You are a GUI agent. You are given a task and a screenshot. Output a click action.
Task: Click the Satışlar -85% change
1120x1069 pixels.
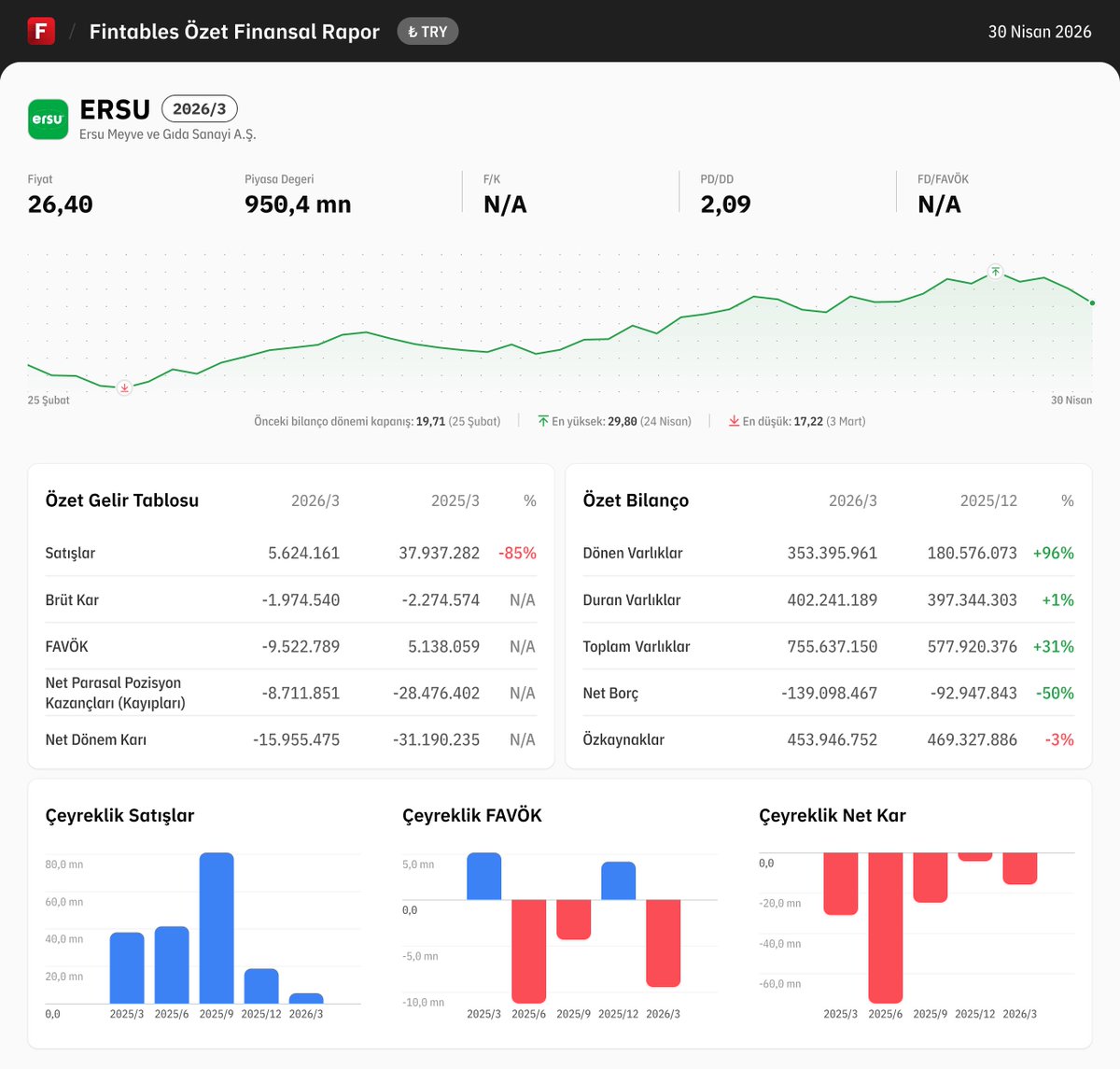point(517,553)
